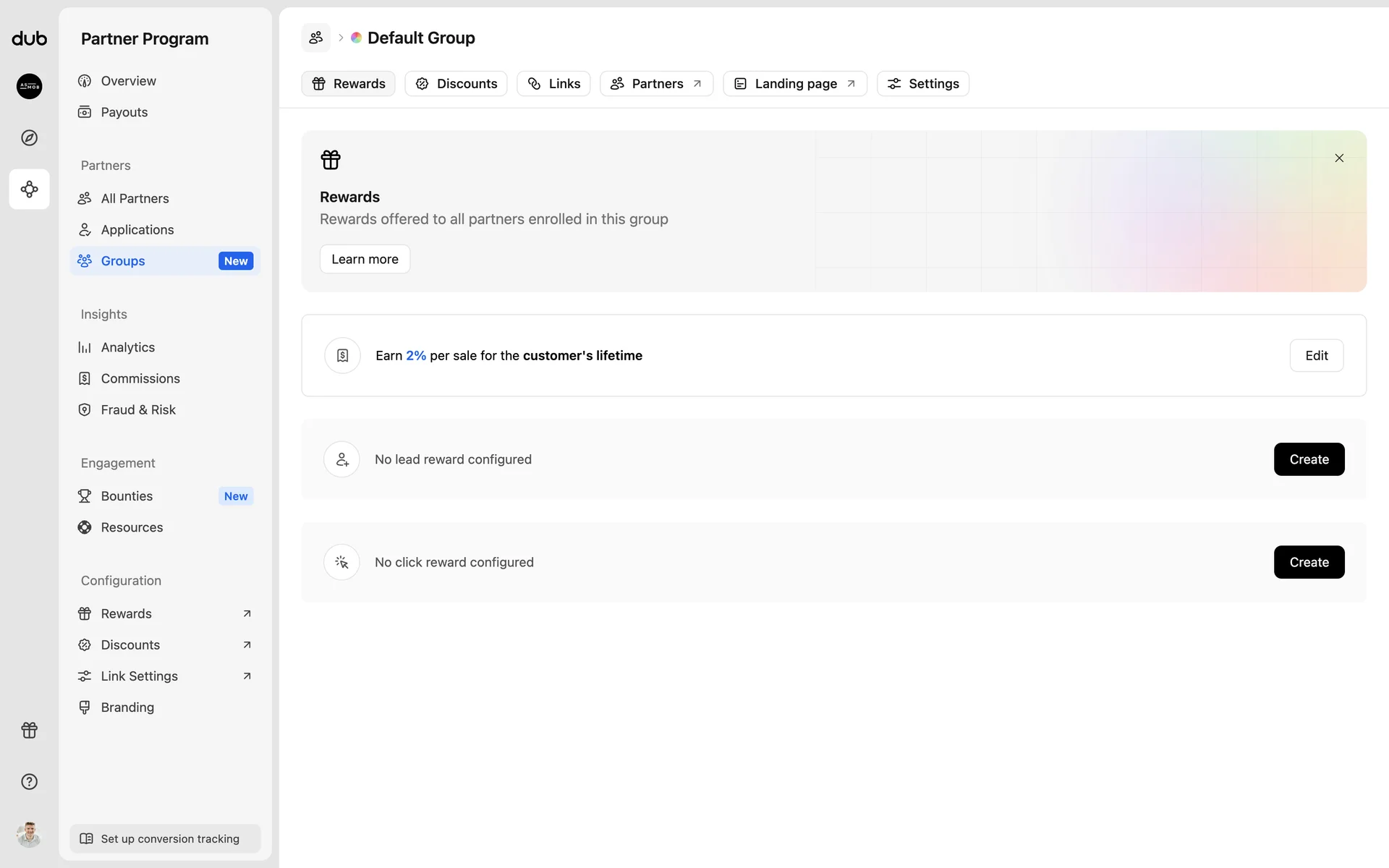This screenshot has width=1389, height=868.
Task: Edit the 2% per sale reward
Action: pyautogui.click(x=1316, y=355)
